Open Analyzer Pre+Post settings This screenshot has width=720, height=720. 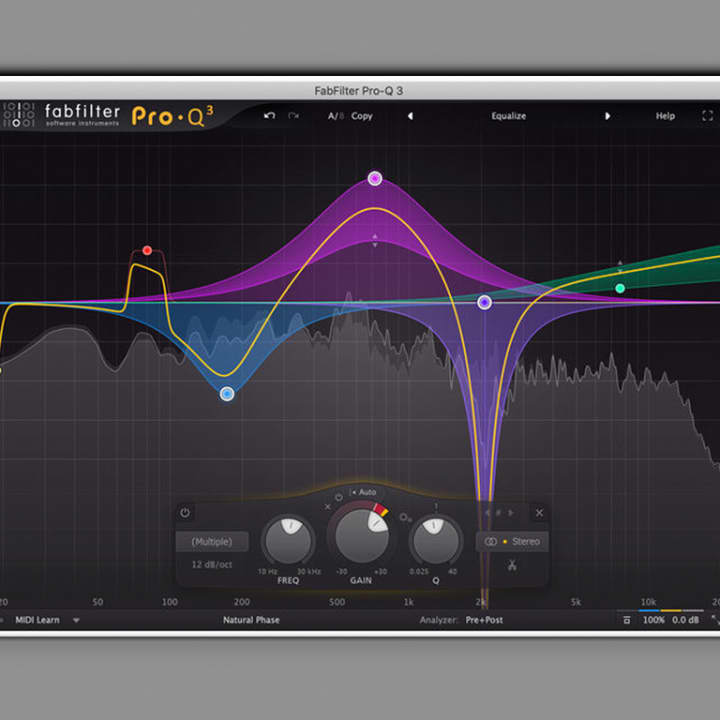click(x=484, y=620)
